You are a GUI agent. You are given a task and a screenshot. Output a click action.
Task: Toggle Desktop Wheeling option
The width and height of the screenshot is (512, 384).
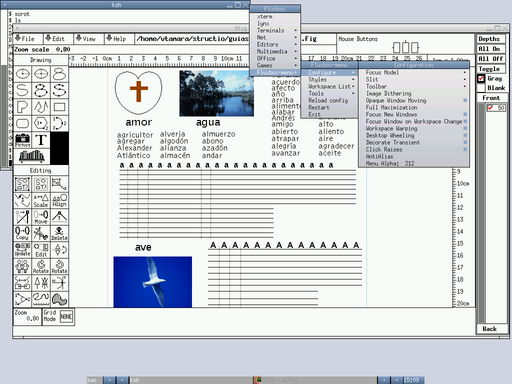pos(414,135)
